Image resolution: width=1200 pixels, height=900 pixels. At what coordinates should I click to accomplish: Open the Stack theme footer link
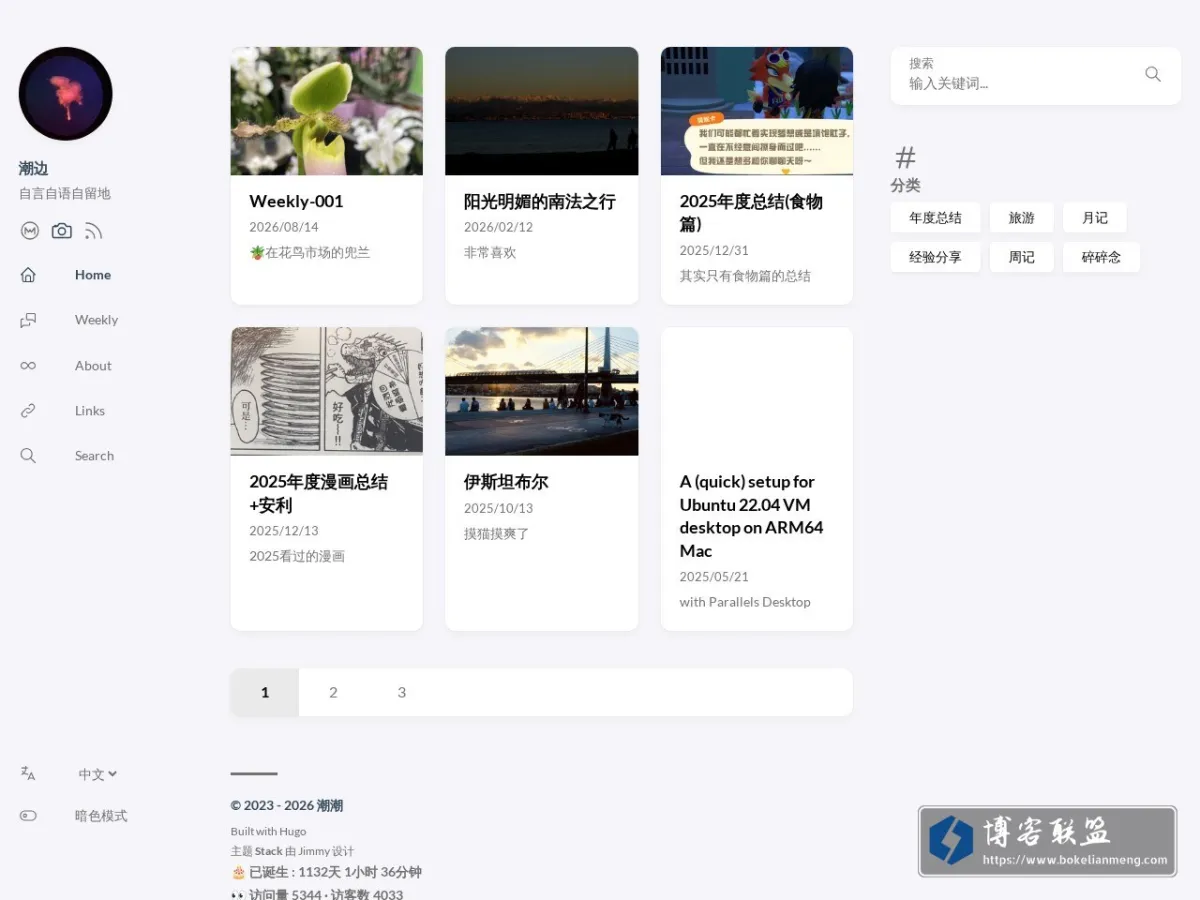click(x=269, y=851)
